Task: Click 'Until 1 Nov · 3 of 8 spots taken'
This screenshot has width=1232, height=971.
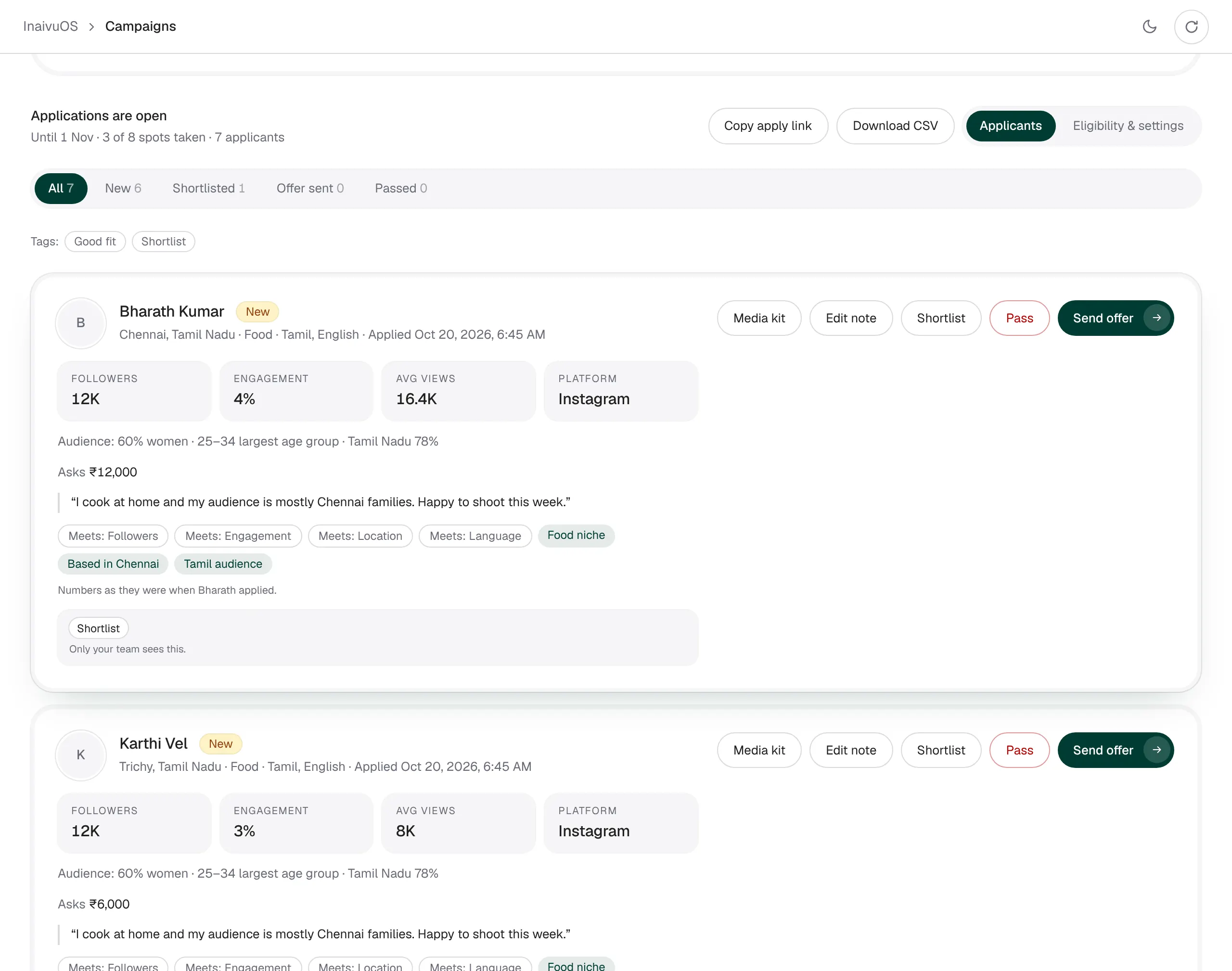Action: [118, 137]
